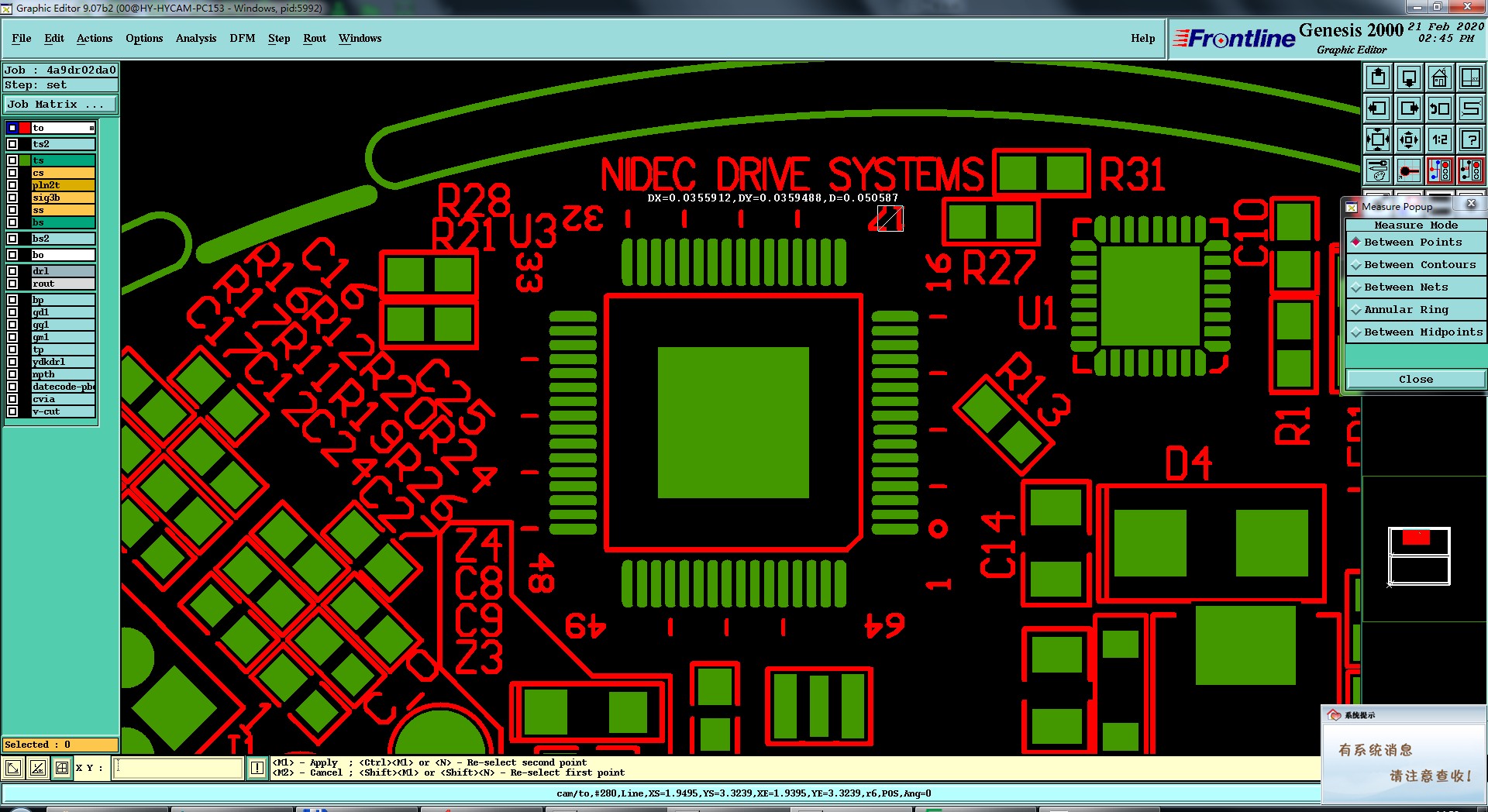
Task: Select Between Midpoints measure mode
Action: pyautogui.click(x=1416, y=332)
